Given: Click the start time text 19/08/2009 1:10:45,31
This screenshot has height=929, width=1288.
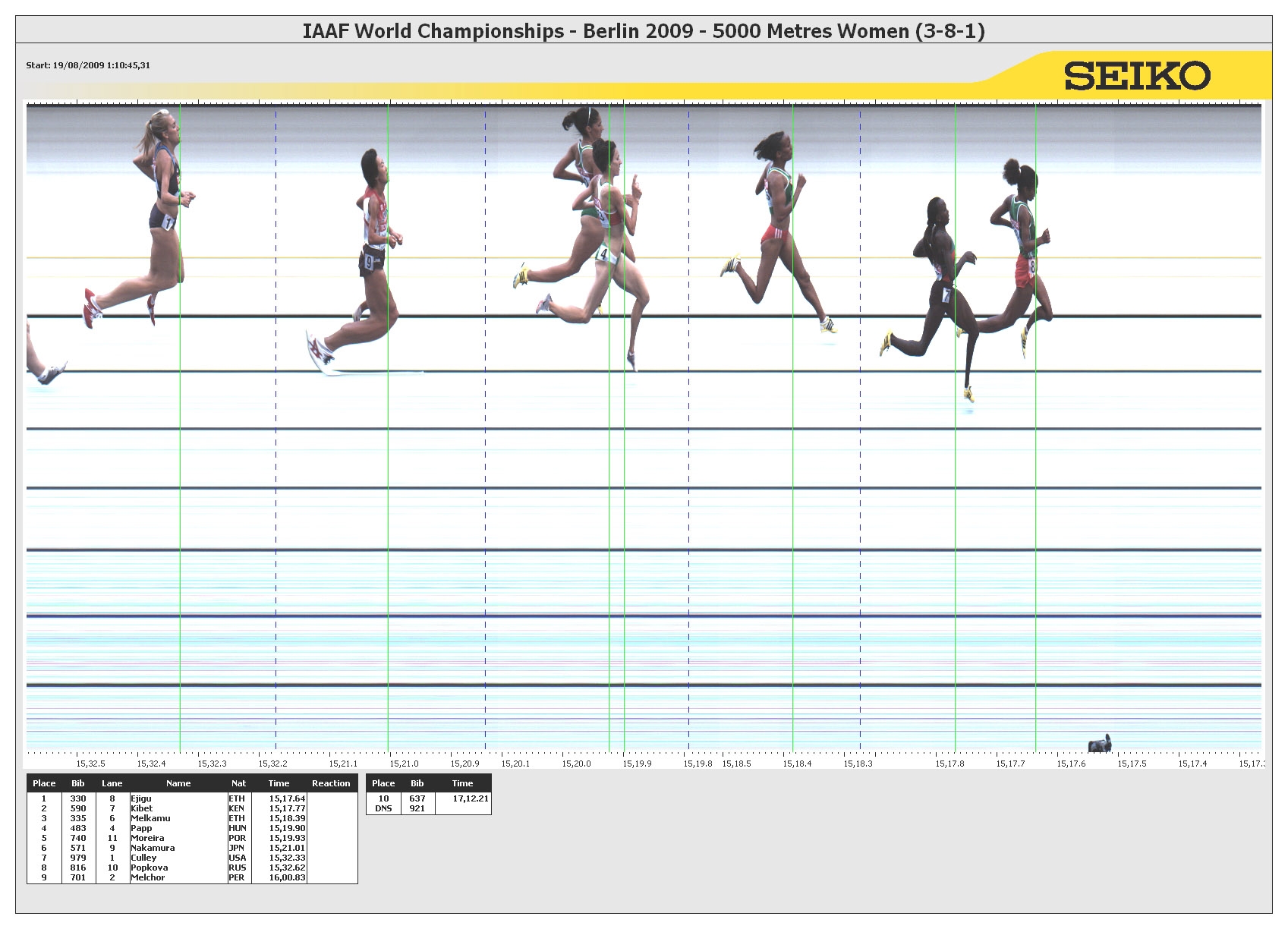Looking at the screenshot, I should (x=88, y=66).
